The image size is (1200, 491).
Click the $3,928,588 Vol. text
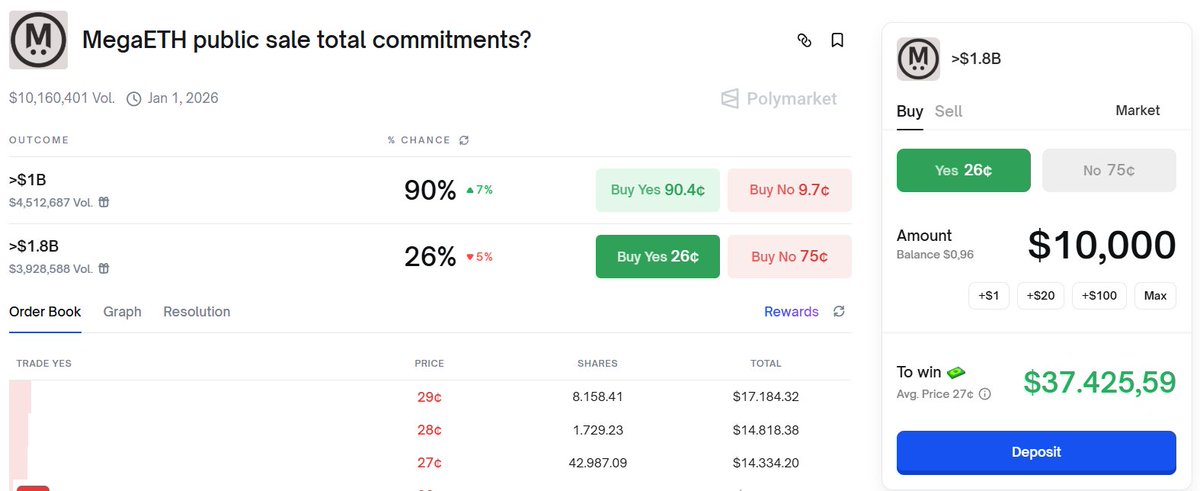(x=51, y=268)
